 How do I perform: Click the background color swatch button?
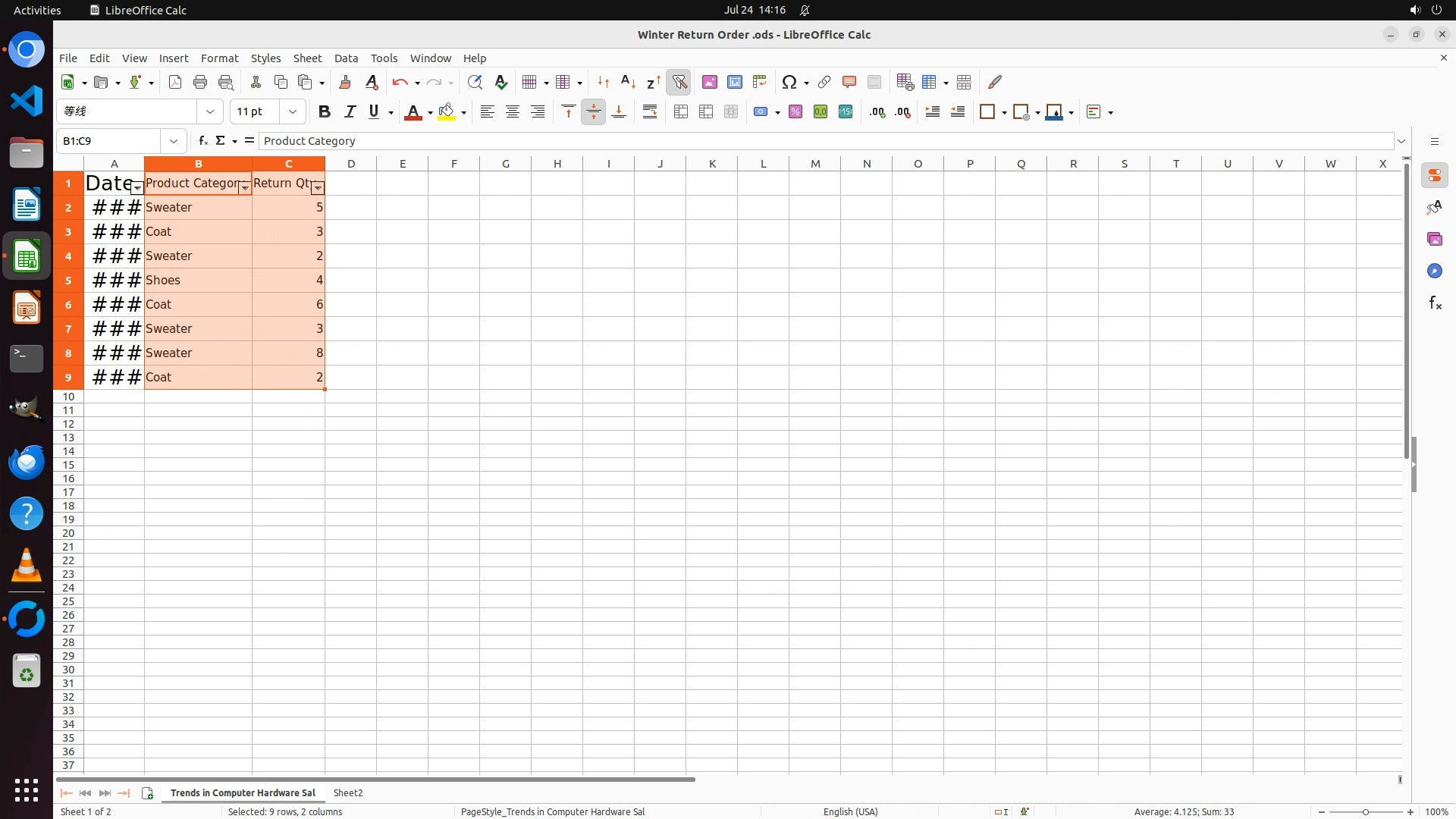447,111
